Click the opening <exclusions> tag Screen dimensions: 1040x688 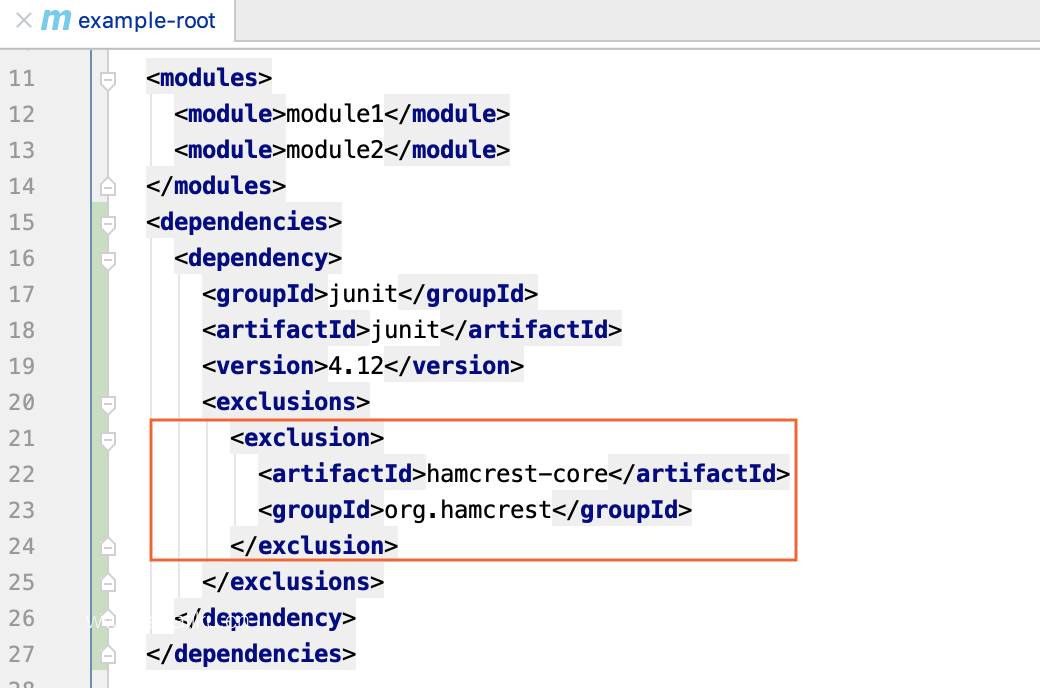click(x=286, y=401)
